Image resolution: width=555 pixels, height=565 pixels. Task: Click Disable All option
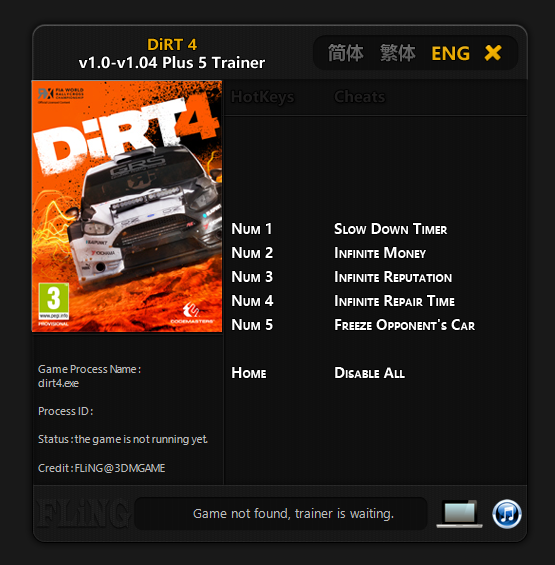click(x=369, y=373)
